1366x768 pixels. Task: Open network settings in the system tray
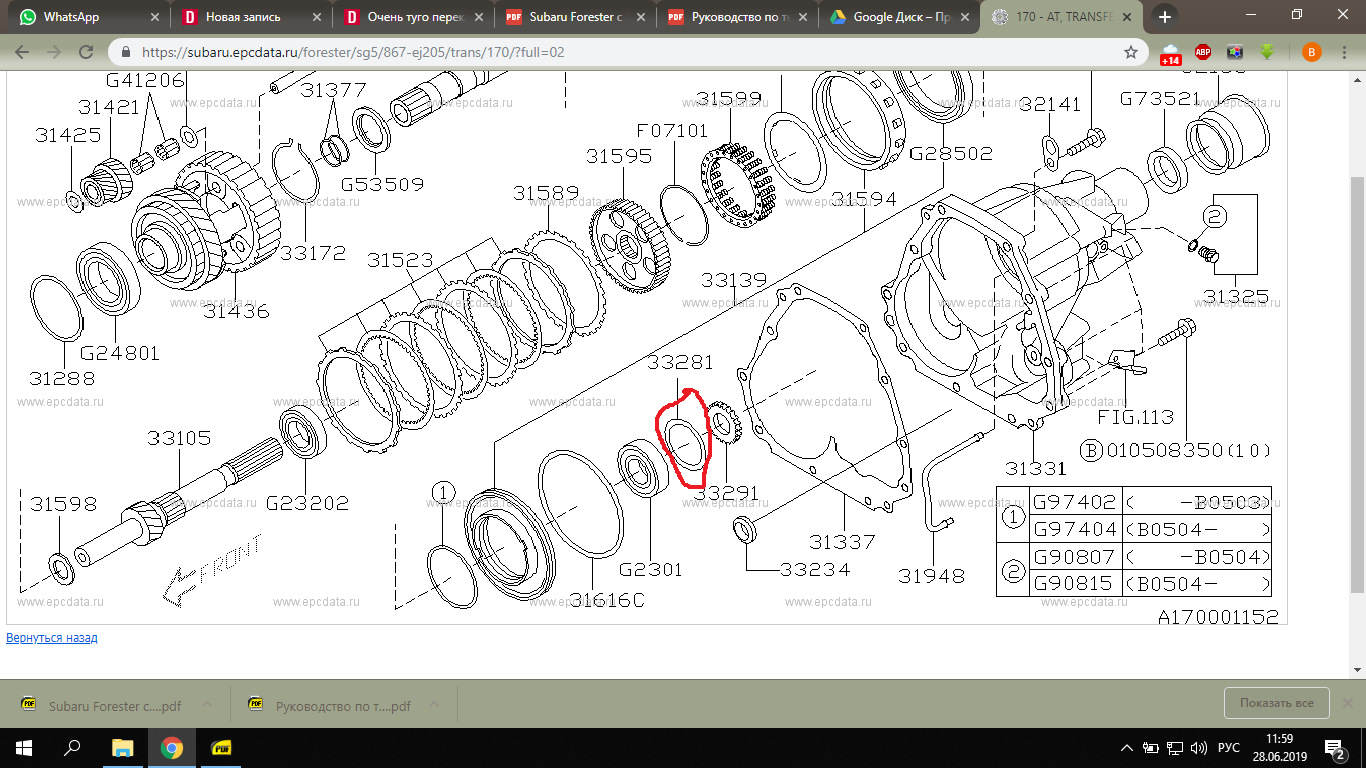click(x=1174, y=748)
